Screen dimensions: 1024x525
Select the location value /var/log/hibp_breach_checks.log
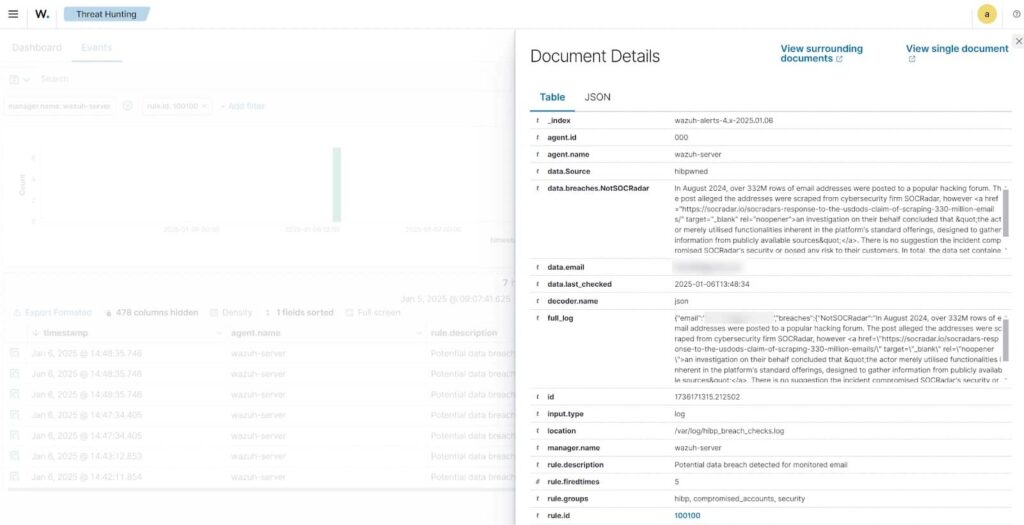[x=729, y=431]
